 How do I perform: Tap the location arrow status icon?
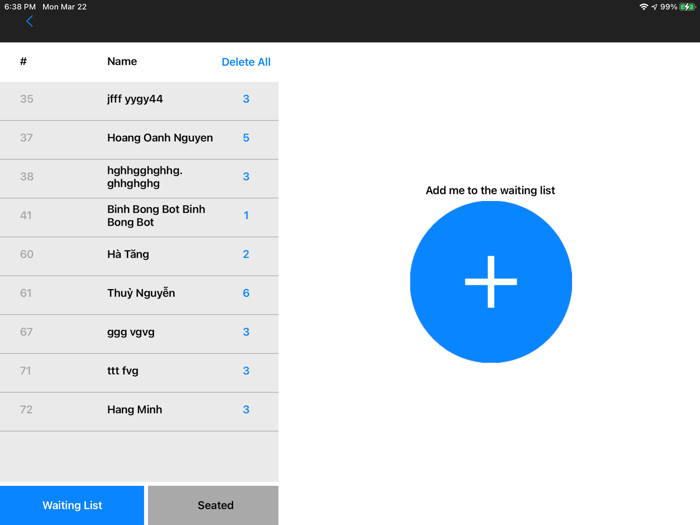[654, 7]
